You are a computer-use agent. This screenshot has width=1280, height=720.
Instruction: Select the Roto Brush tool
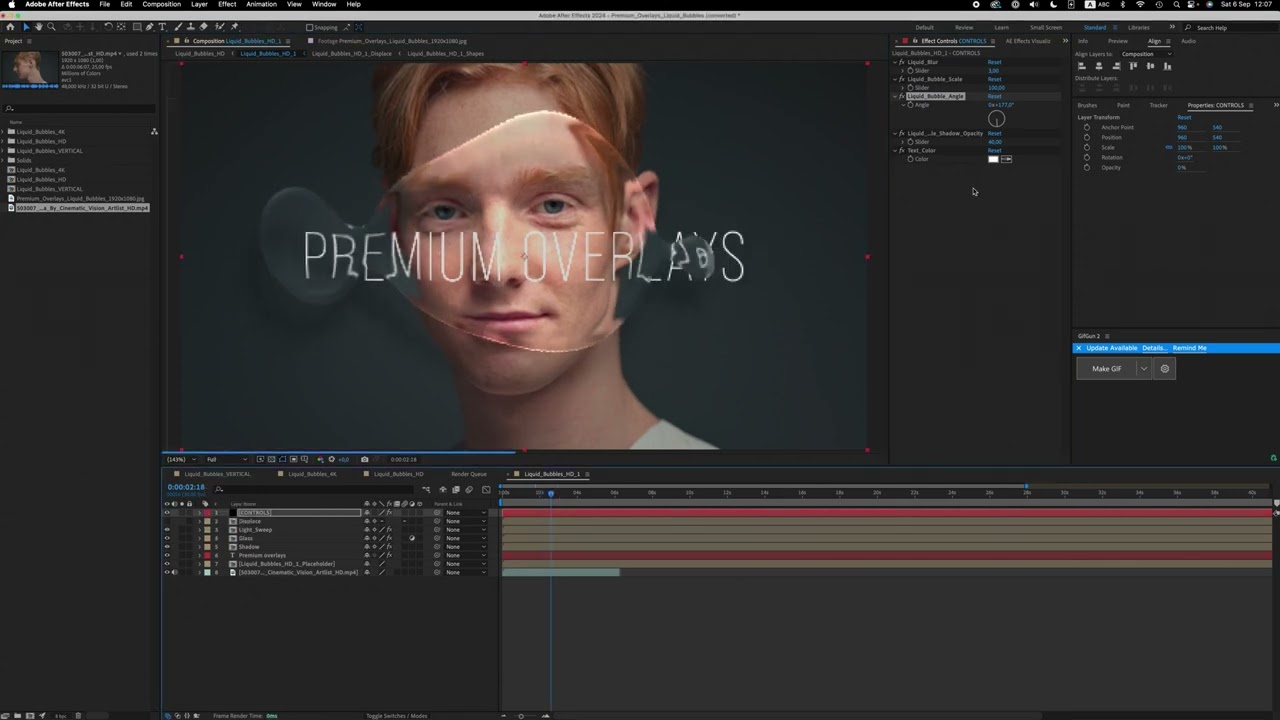pos(219,27)
